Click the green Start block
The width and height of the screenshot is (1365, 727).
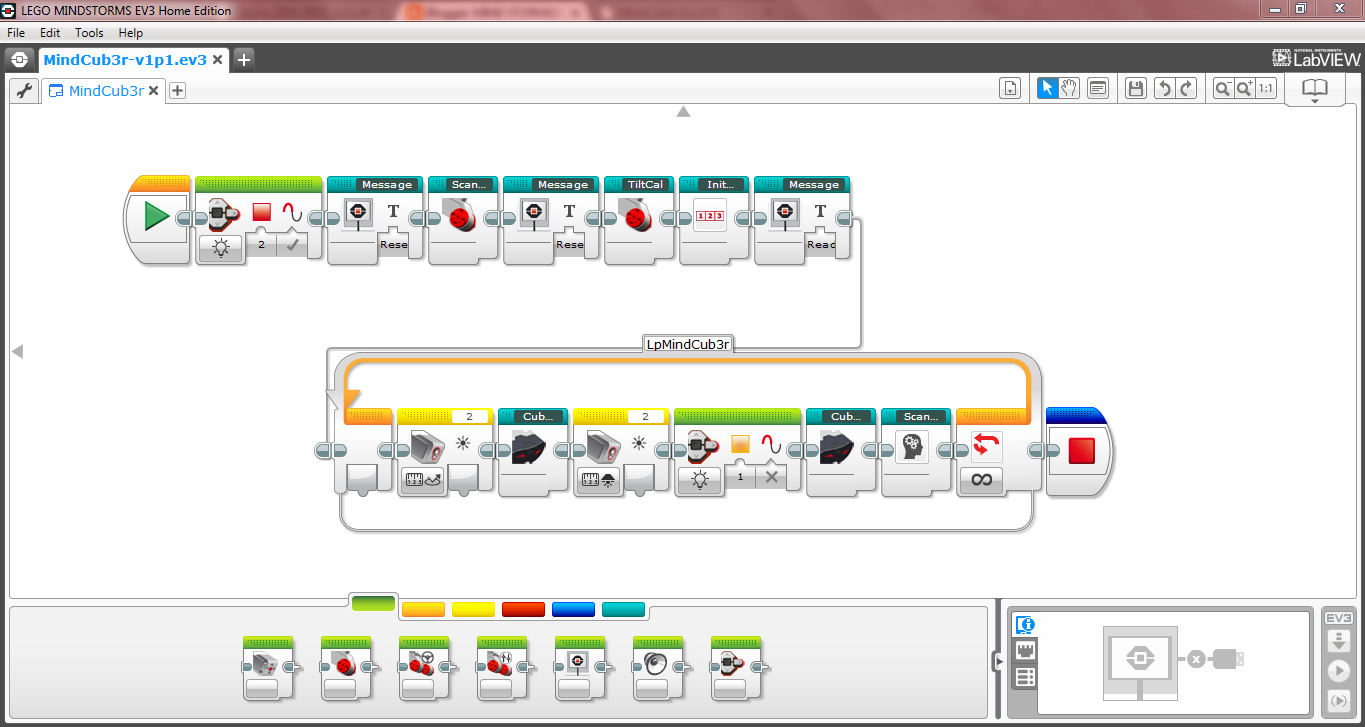pyautogui.click(x=157, y=216)
